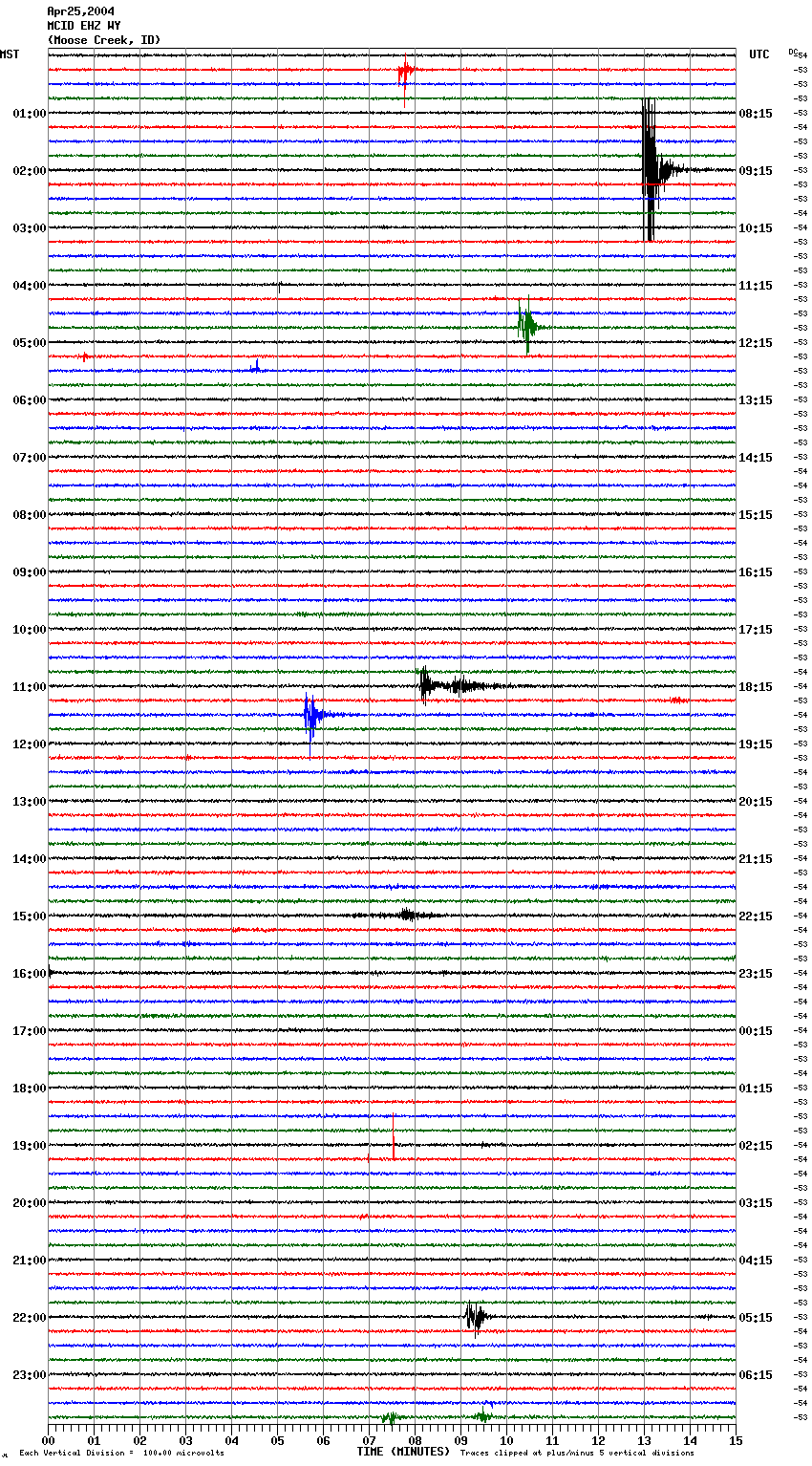Click the 12:15 UTC time label

pos(756,343)
